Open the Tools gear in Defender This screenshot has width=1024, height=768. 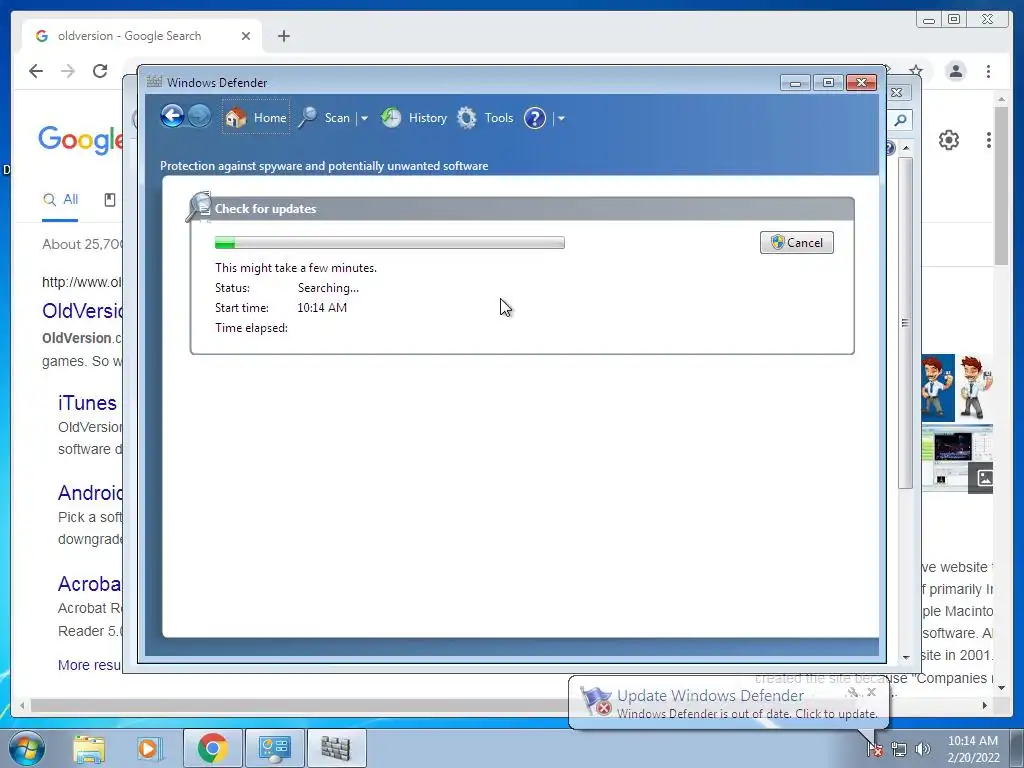485,118
